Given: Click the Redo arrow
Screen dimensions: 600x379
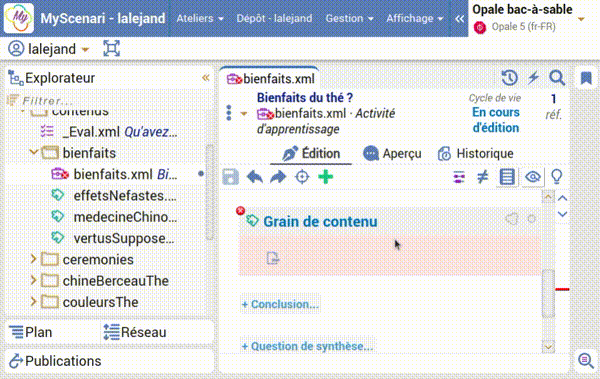Looking at the screenshot, I should pyautogui.click(x=278, y=177).
